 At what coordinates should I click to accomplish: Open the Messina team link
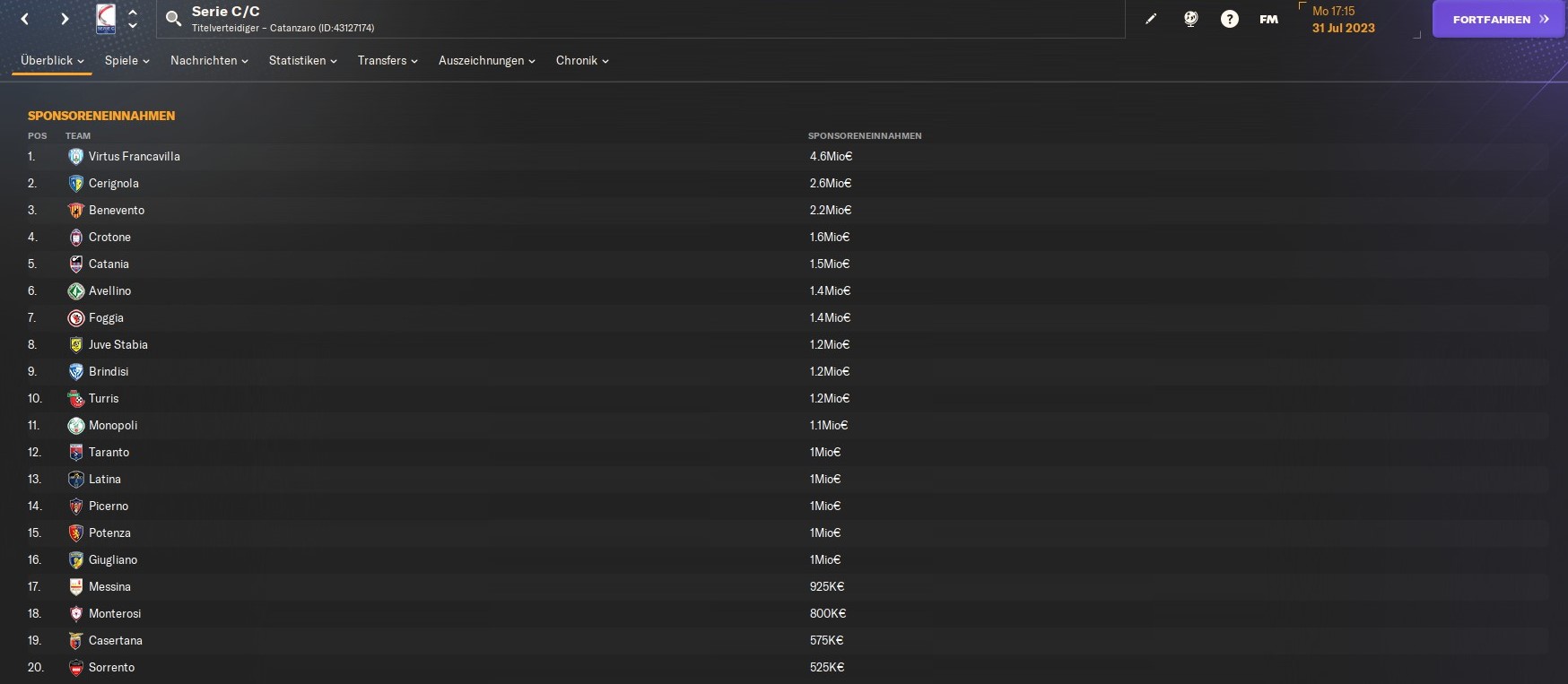coord(109,586)
